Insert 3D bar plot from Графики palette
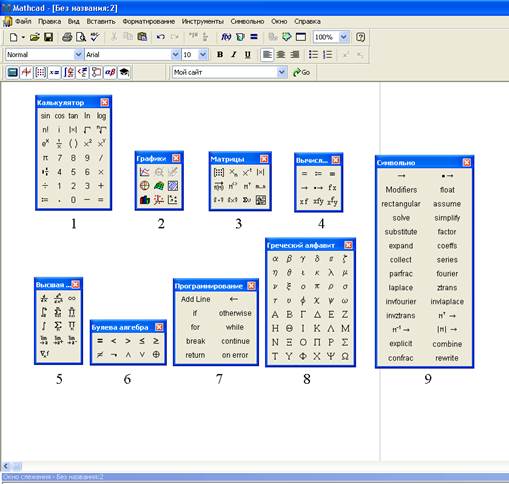Screen dimensions: 509x484 145,200
